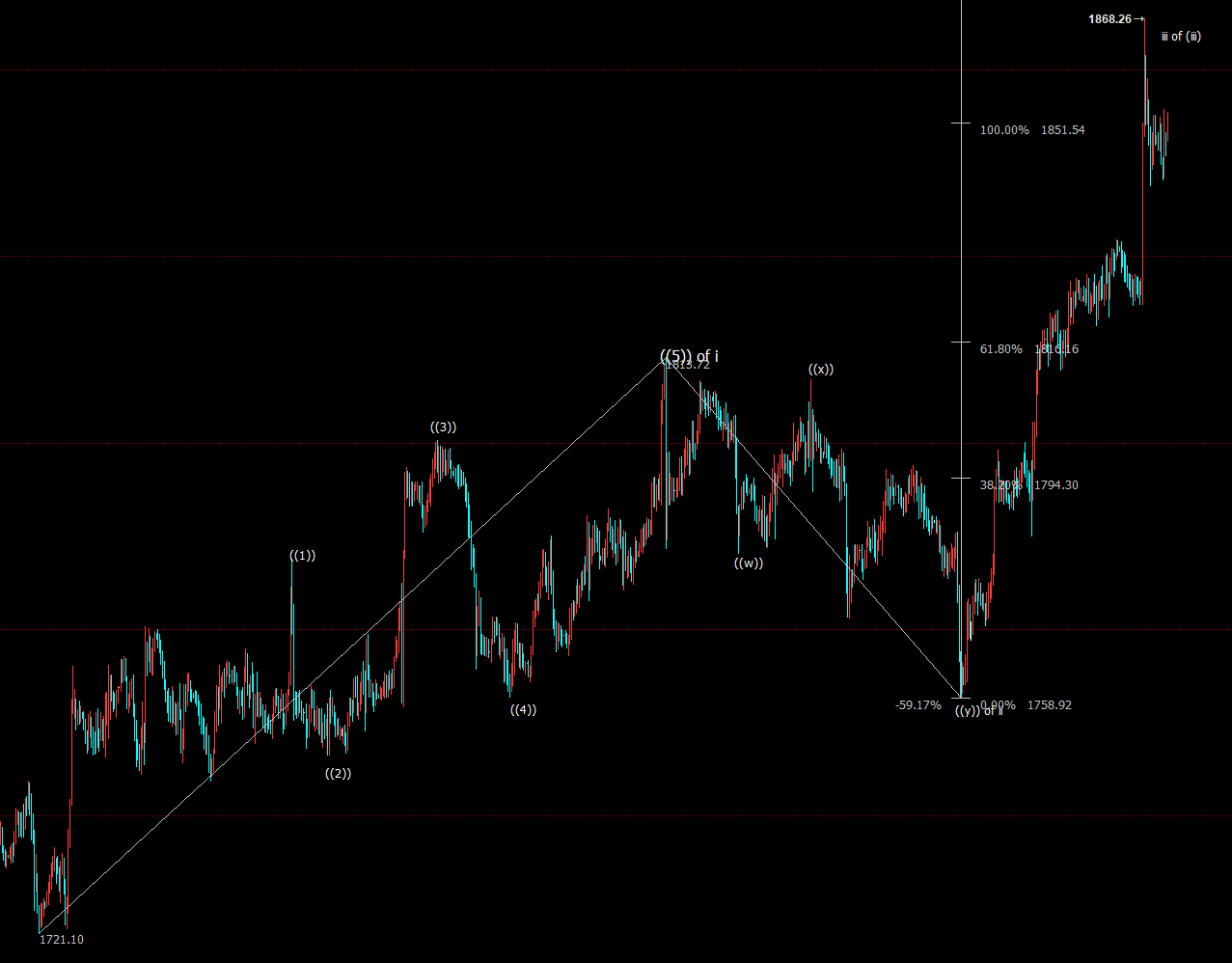
Task: Click the ((5)) of i label
Action: coord(689,357)
